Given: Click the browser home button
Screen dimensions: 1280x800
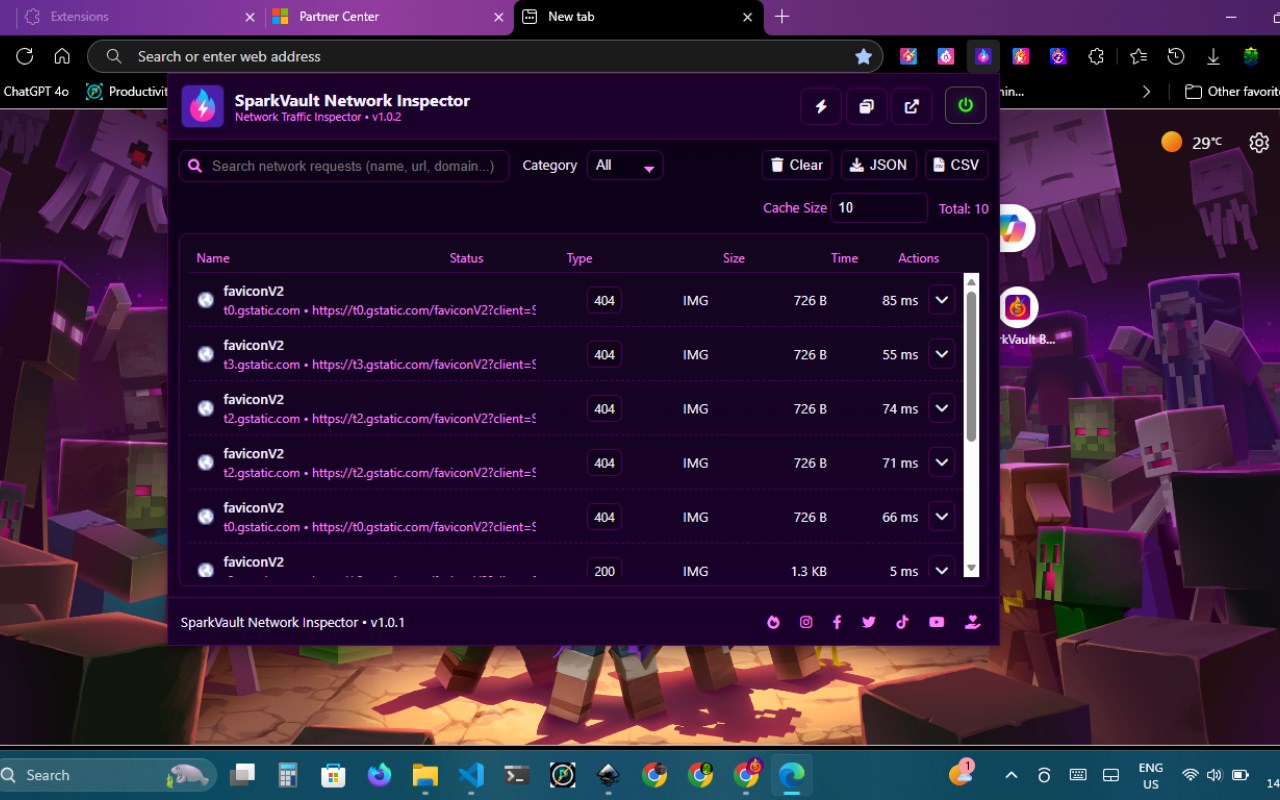Looking at the screenshot, I should [62, 57].
